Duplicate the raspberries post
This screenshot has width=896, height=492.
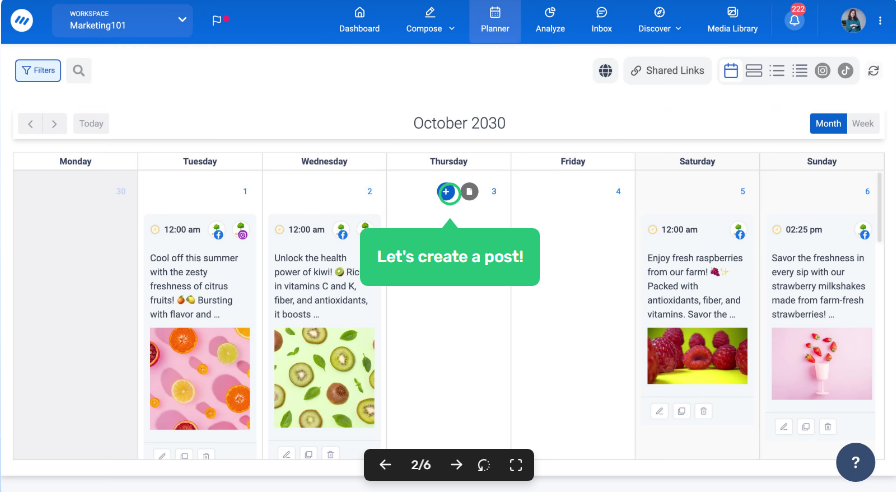click(682, 411)
